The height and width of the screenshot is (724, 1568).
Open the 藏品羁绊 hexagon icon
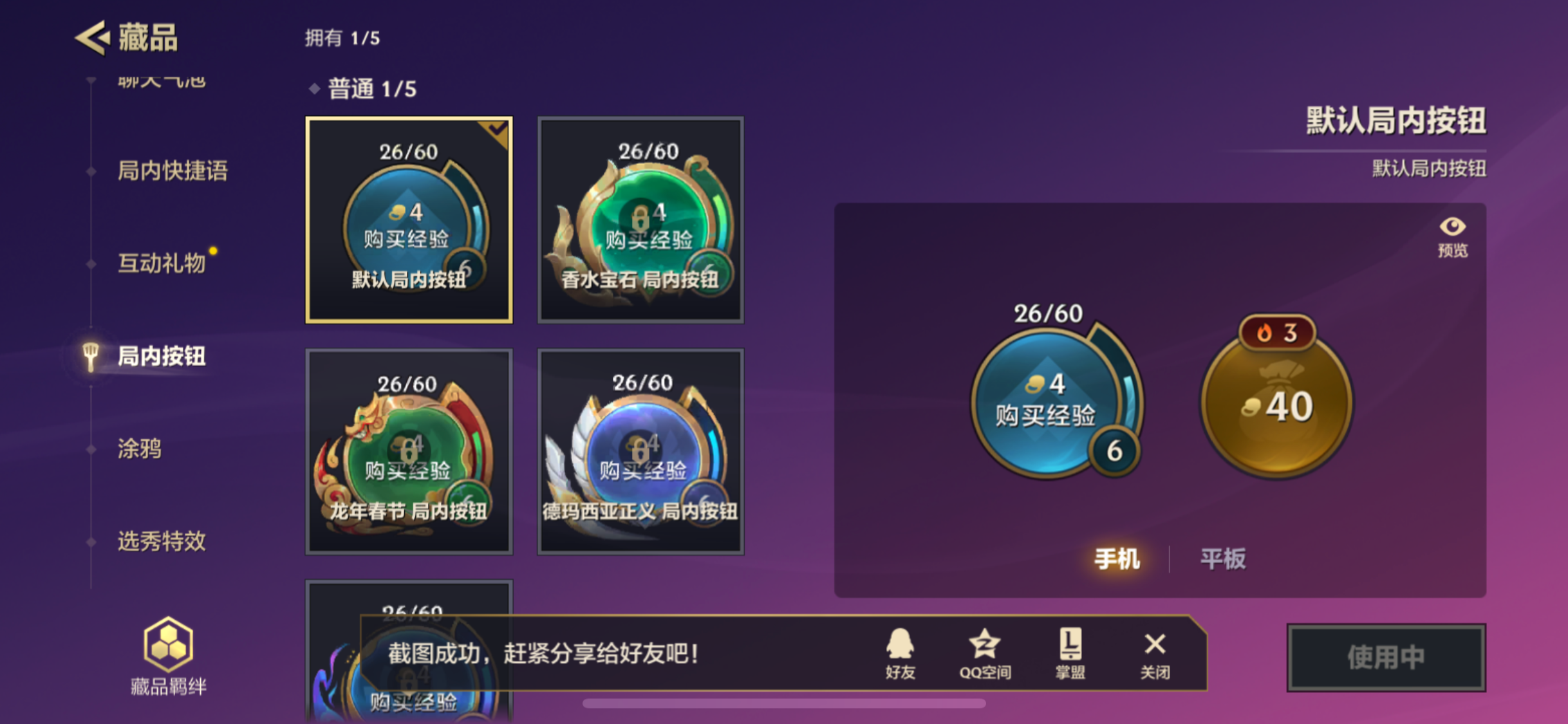coord(168,644)
